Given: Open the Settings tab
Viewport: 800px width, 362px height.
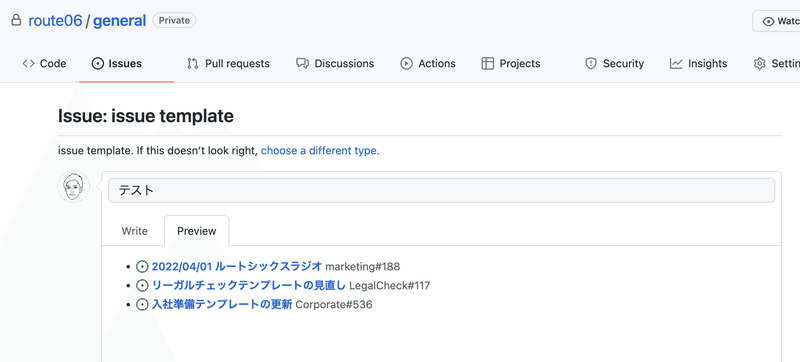Looking at the screenshot, I should (x=776, y=64).
